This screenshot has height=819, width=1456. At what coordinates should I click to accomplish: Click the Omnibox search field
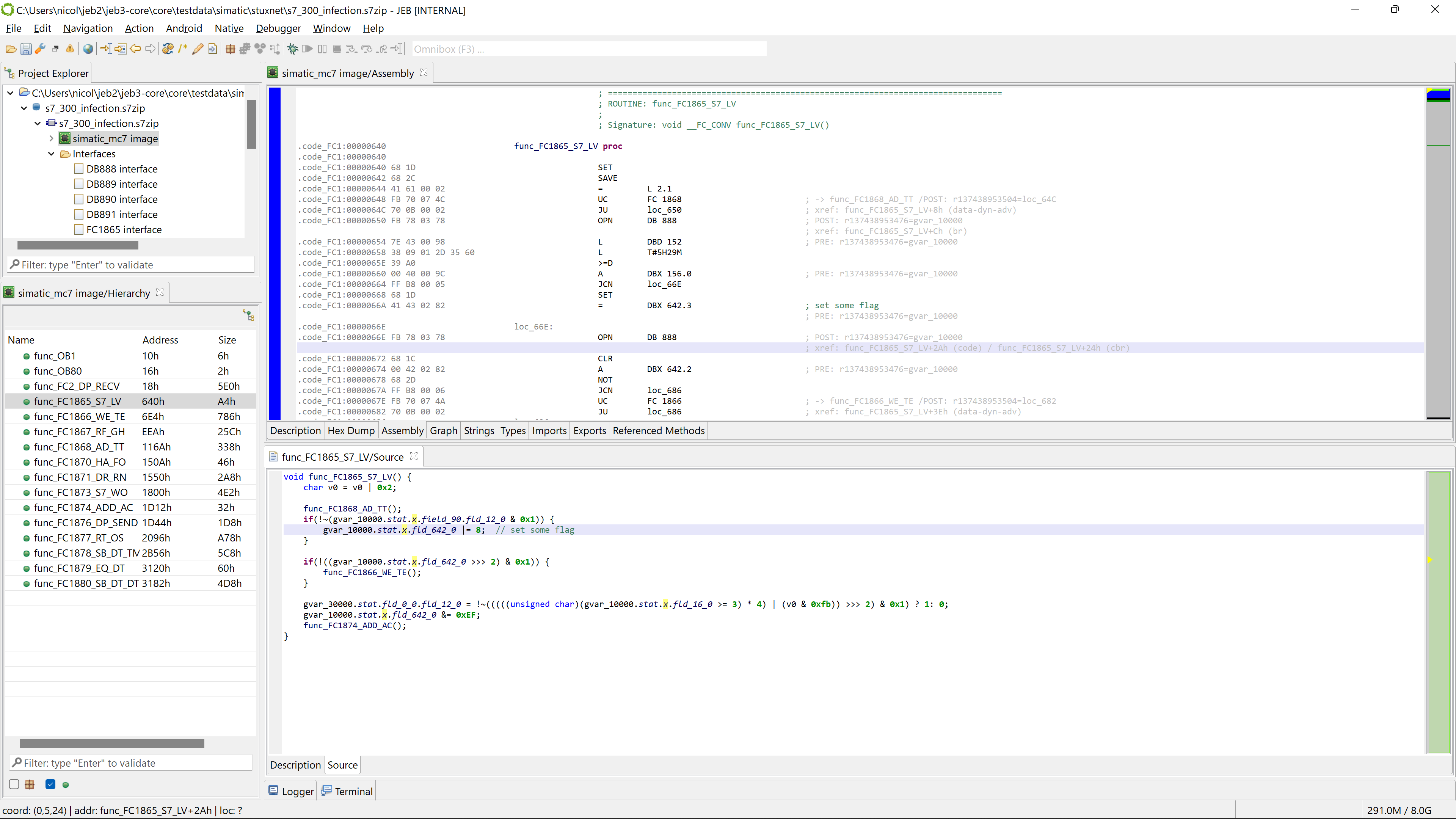pyautogui.click(x=588, y=49)
